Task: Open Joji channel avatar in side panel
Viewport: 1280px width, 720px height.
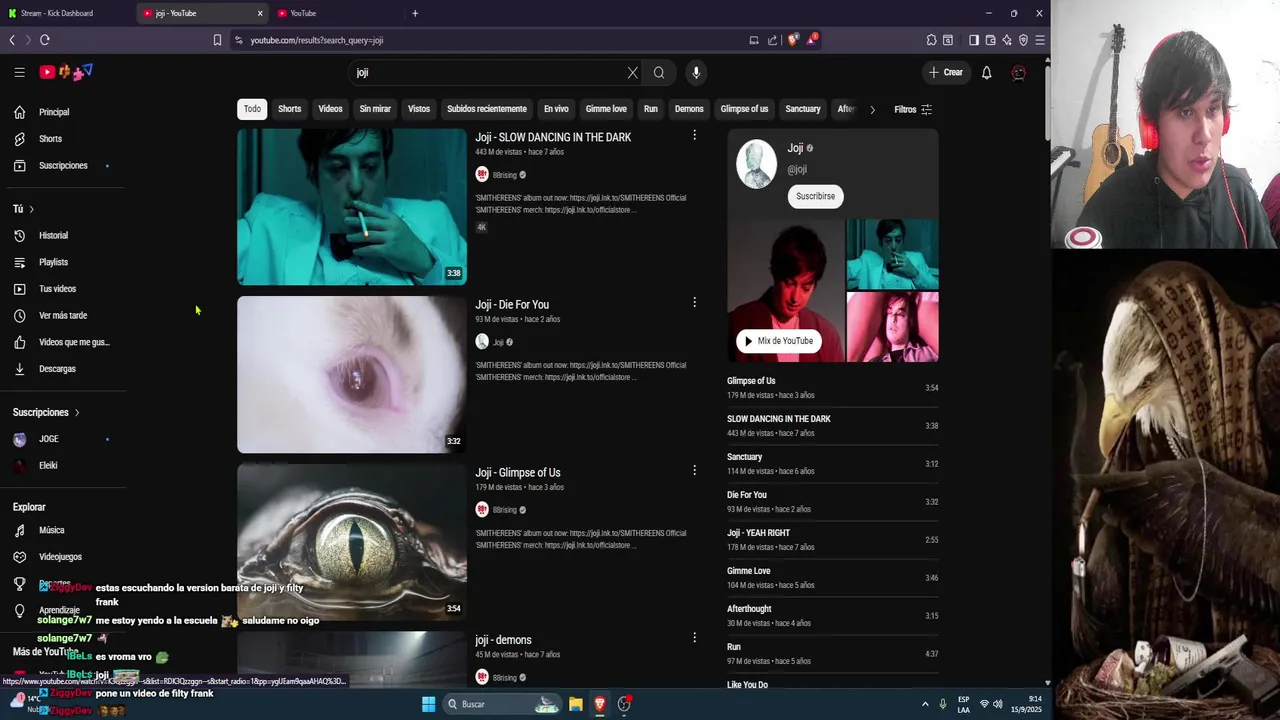Action: pyautogui.click(x=756, y=164)
